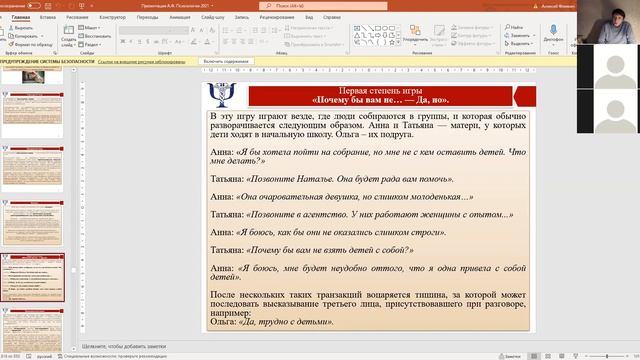Screen dimensions: 640x360
Task: Click the Поиск search box in title bar
Action: coord(323,6)
